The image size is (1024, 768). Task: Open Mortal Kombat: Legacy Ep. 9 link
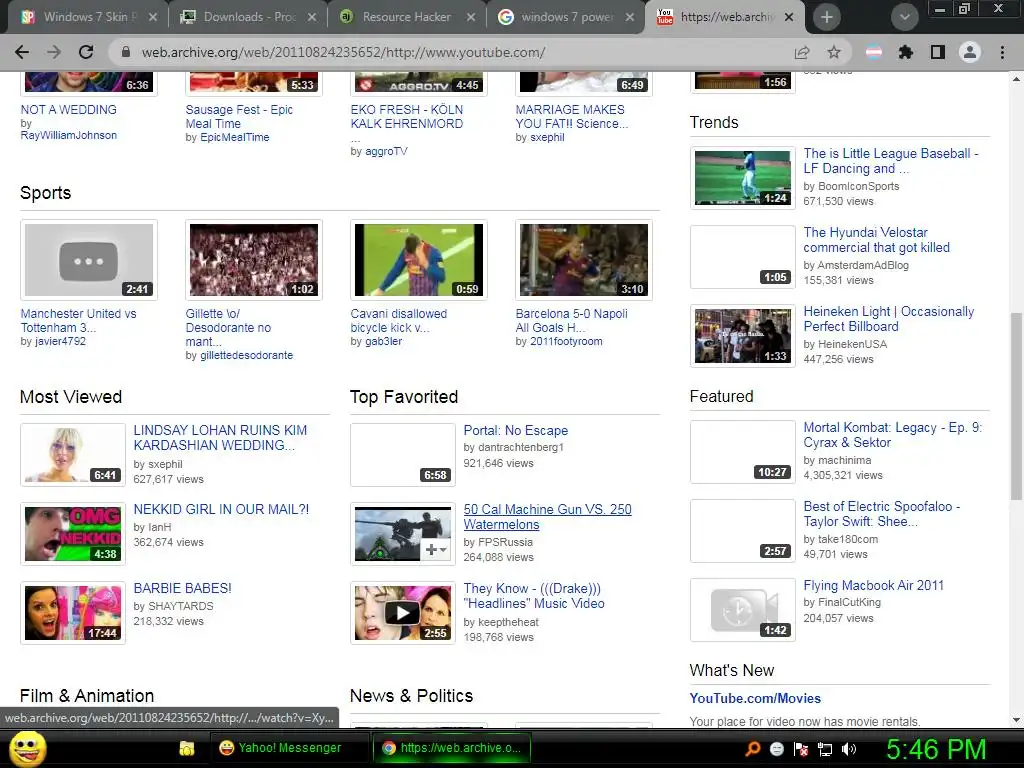(892, 435)
